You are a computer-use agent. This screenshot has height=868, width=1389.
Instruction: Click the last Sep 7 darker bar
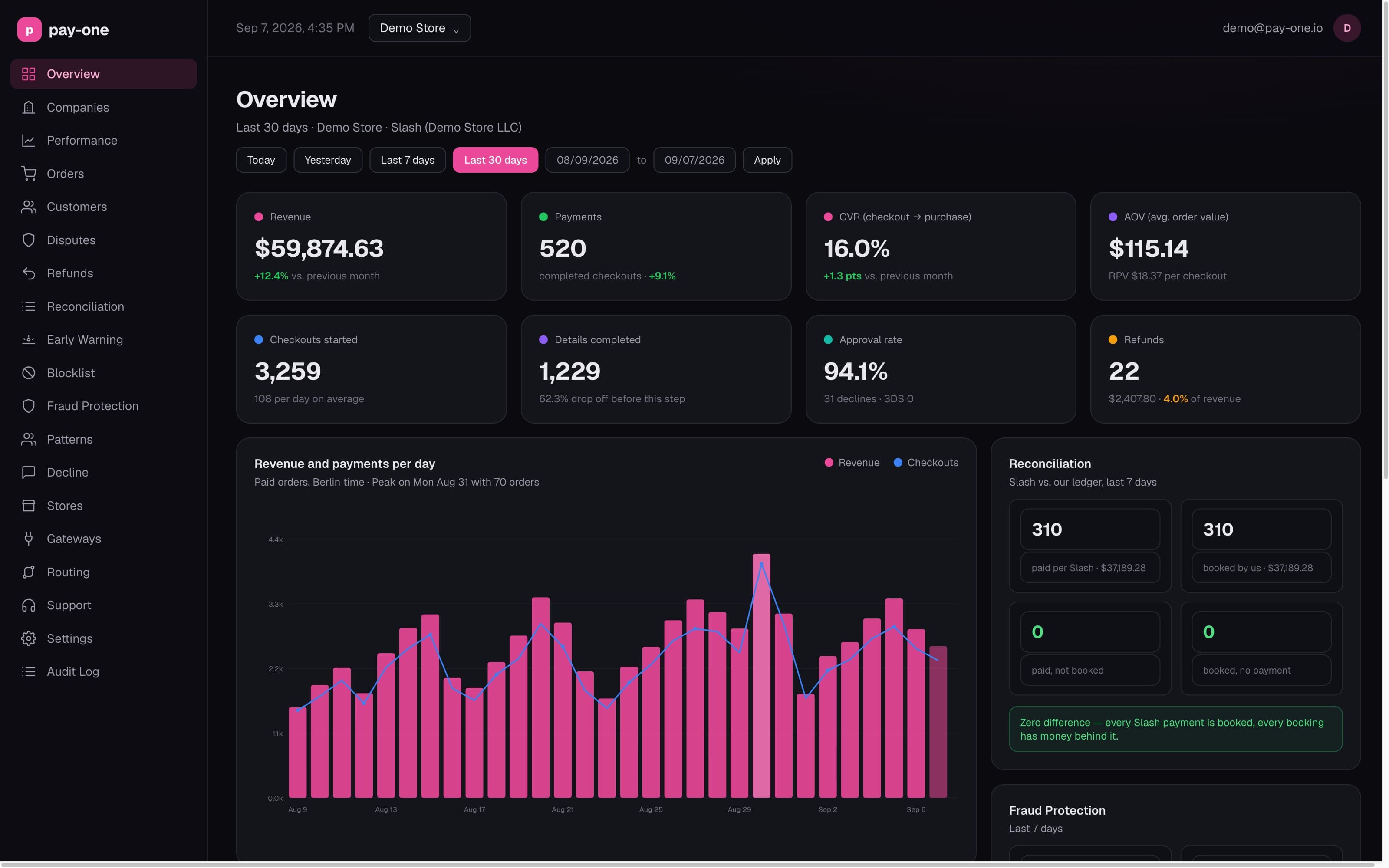tap(938, 722)
